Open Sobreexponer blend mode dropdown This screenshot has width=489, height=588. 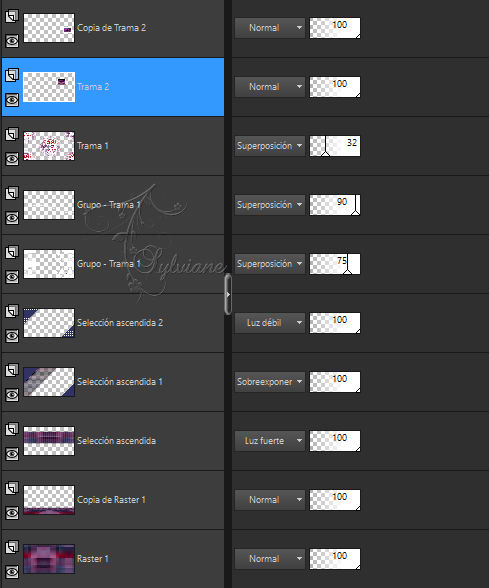pos(270,382)
